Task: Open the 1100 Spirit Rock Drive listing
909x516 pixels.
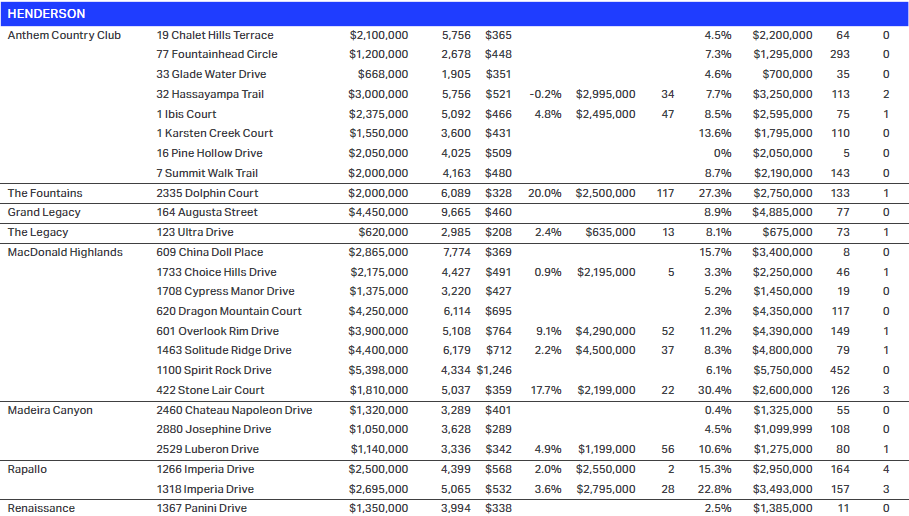Action: pyautogui.click(x=214, y=371)
